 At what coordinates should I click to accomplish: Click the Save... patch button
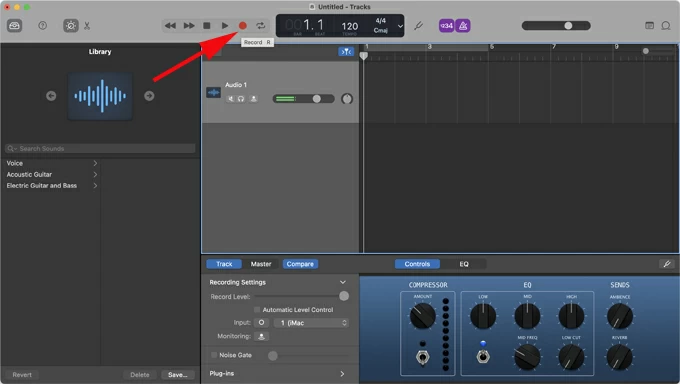[x=178, y=375]
